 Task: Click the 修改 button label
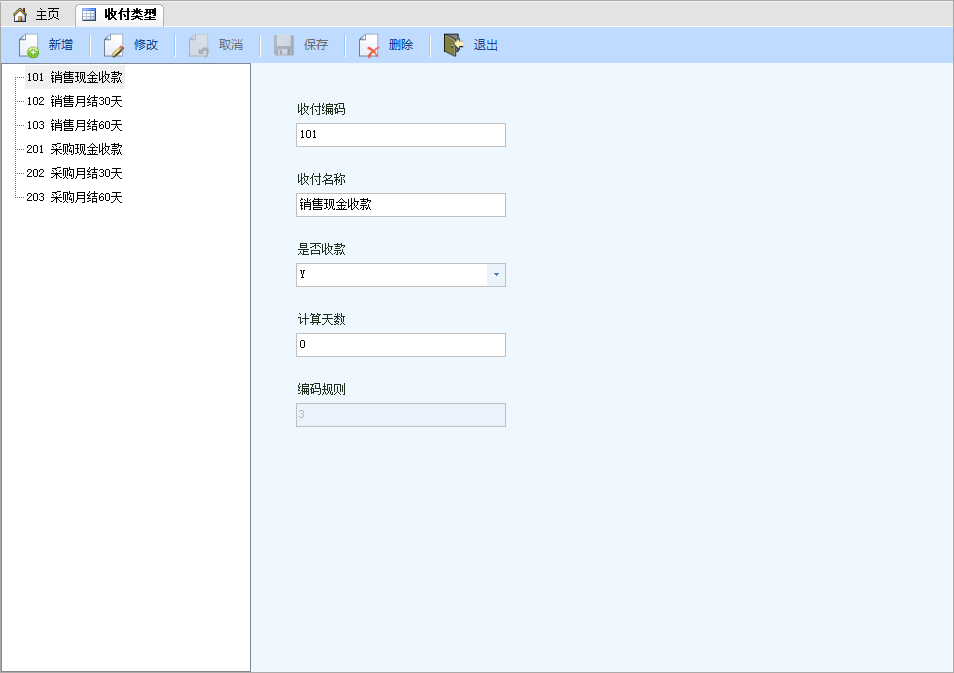point(146,45)
